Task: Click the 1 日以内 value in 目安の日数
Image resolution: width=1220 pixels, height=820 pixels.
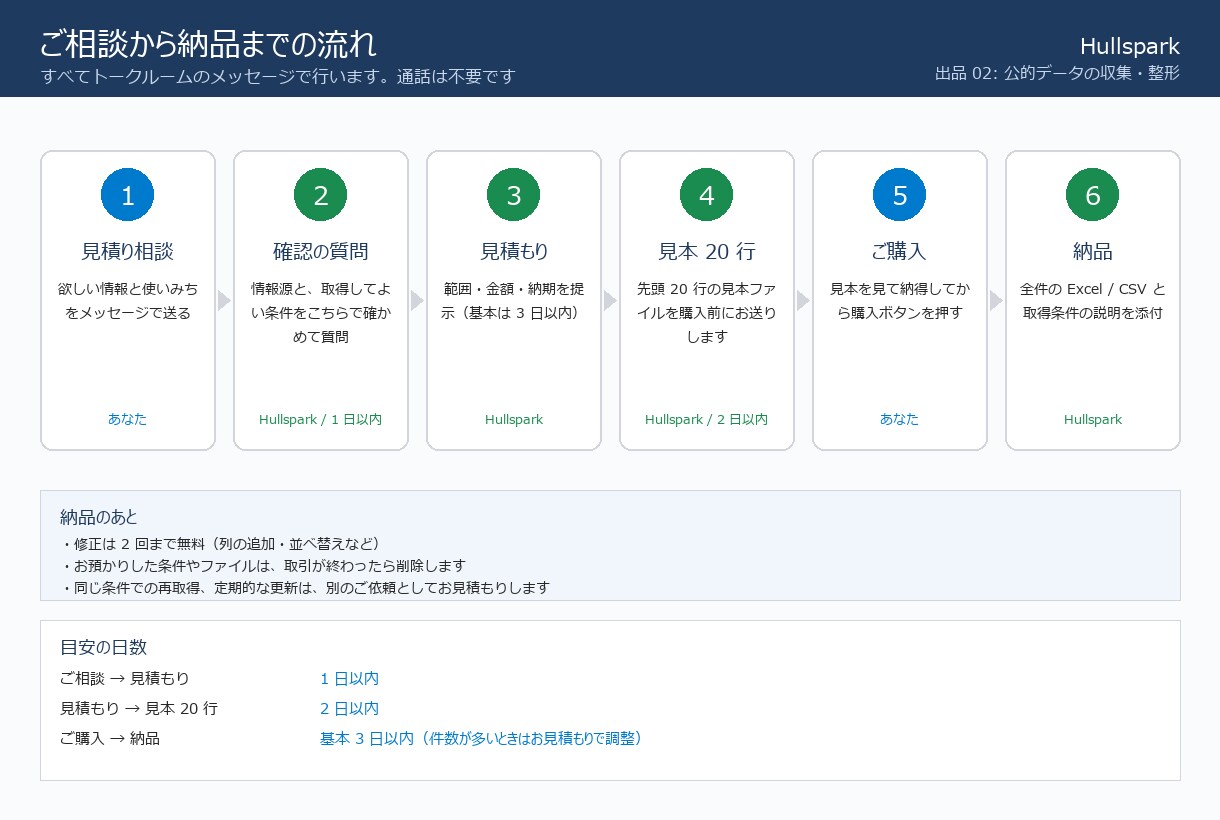Action: click(349, 678)
